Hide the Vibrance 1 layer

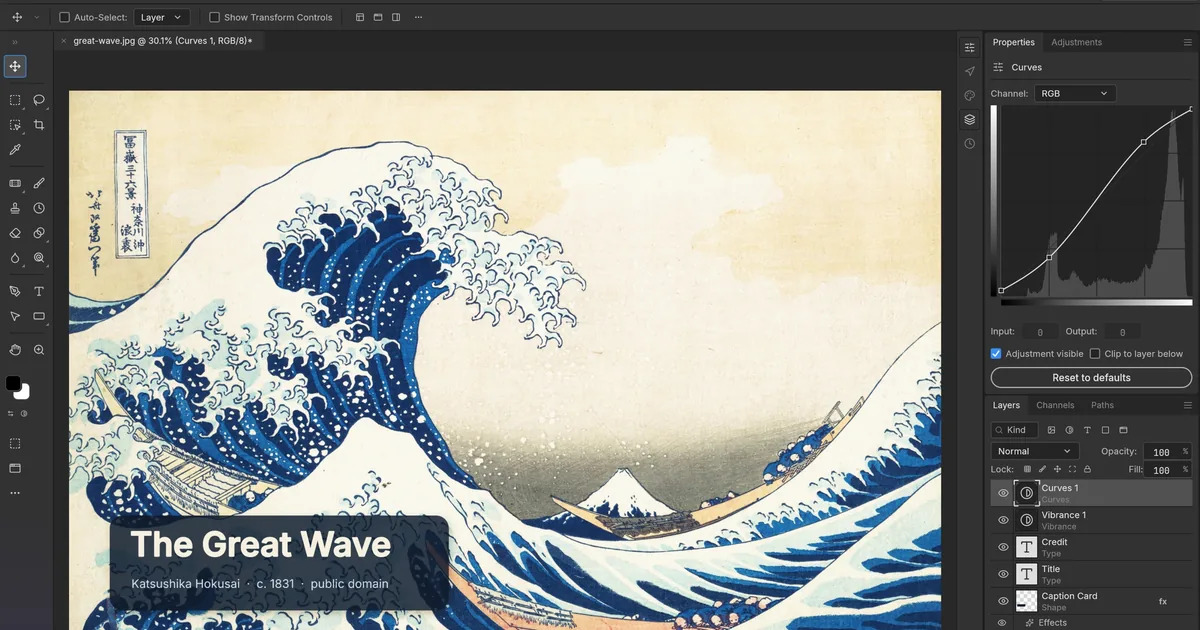1003,520
